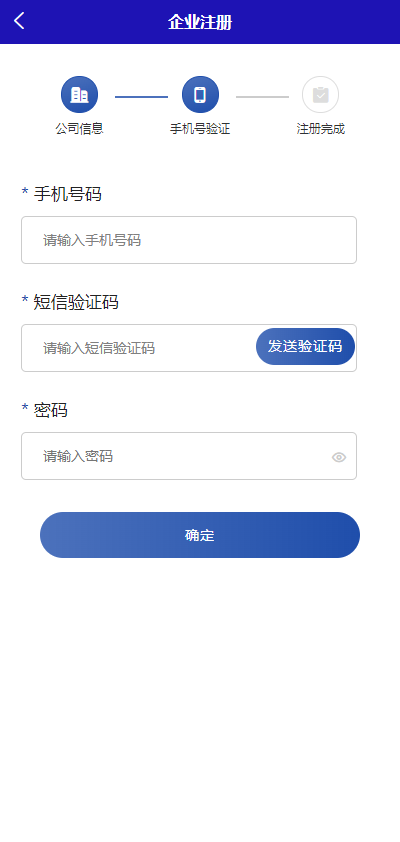Focus the 请输入短信验证码 input field

[139, 348]
